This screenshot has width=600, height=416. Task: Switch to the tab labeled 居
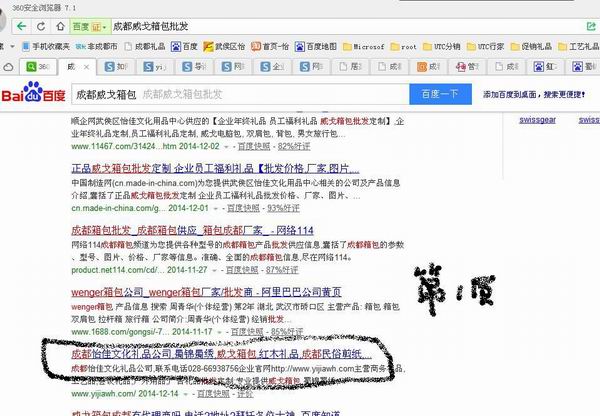351,67
